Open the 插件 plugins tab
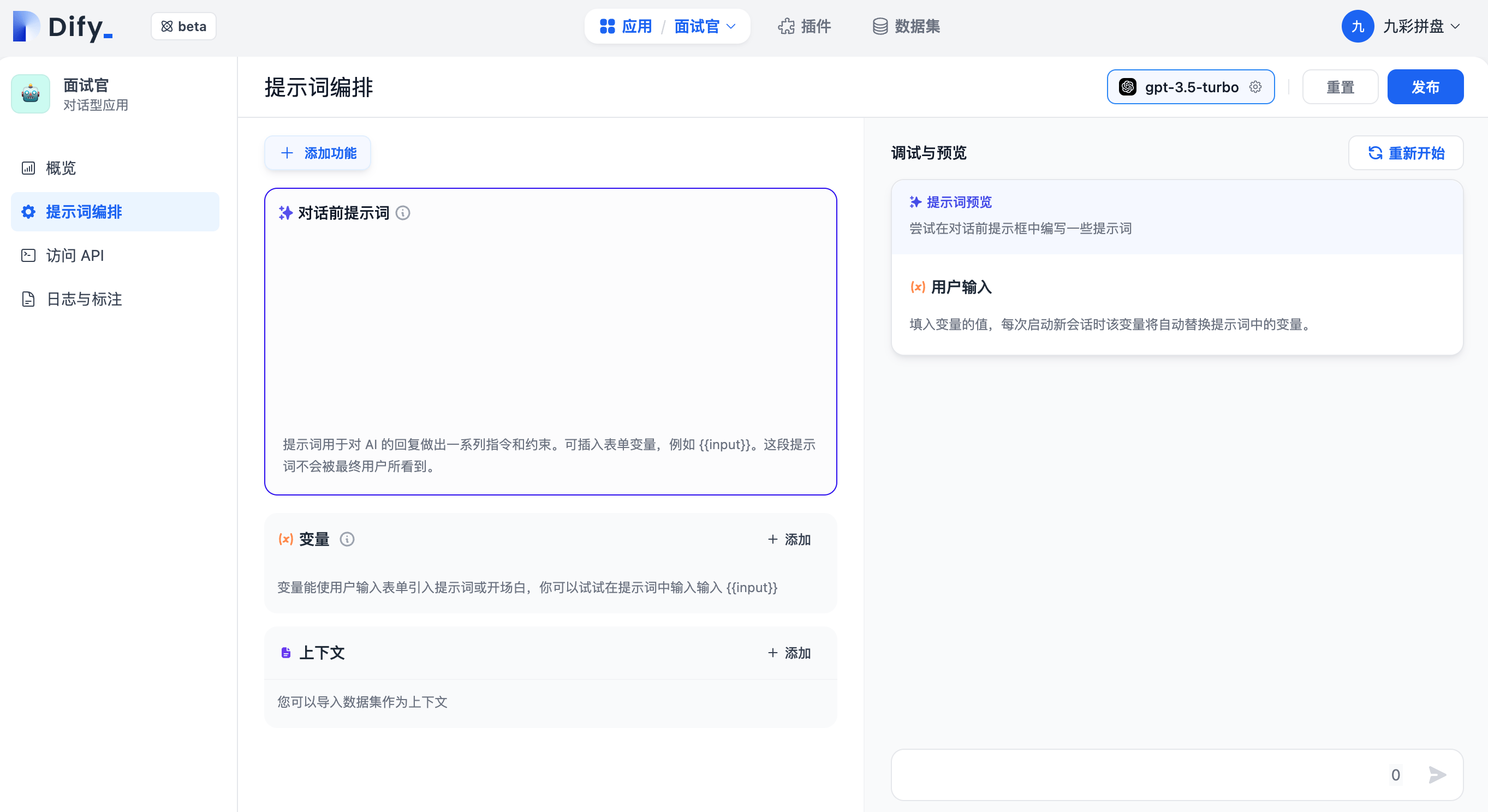The width and height of the screenshot is (1488, 812). 804,27
